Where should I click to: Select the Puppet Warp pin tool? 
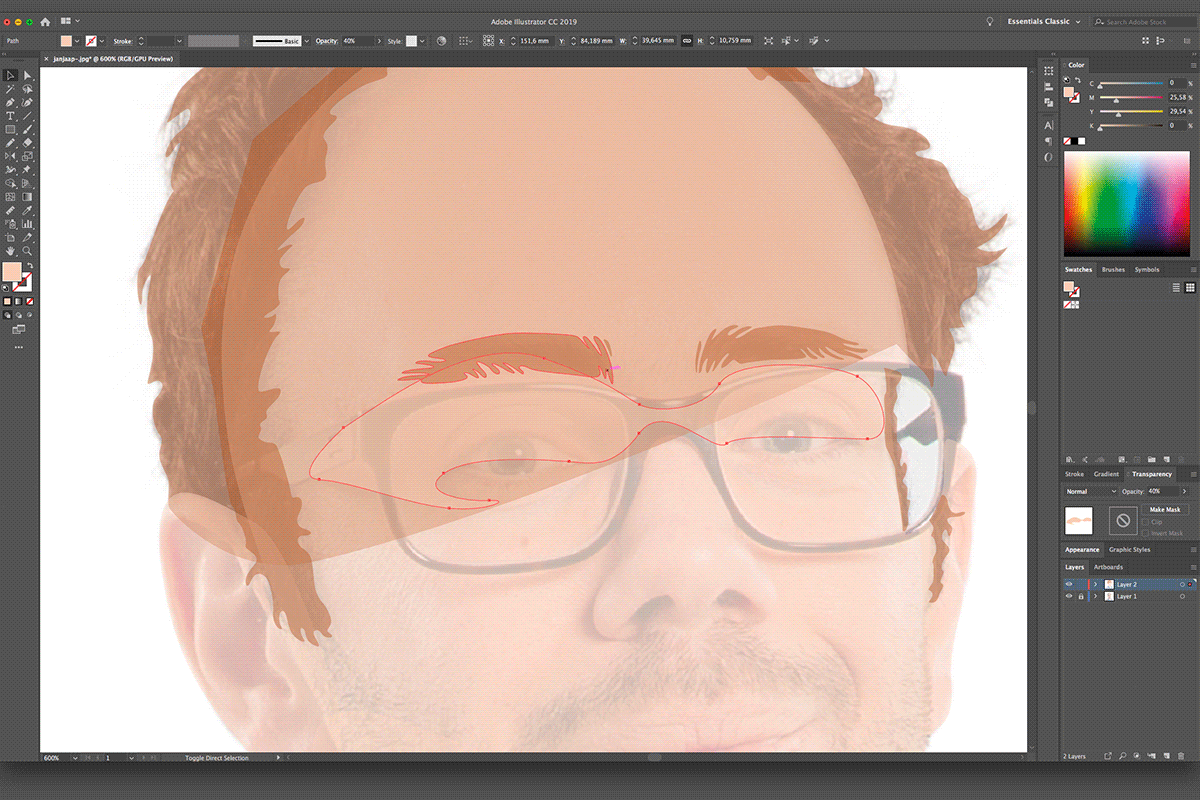click(x=27, y=170)
